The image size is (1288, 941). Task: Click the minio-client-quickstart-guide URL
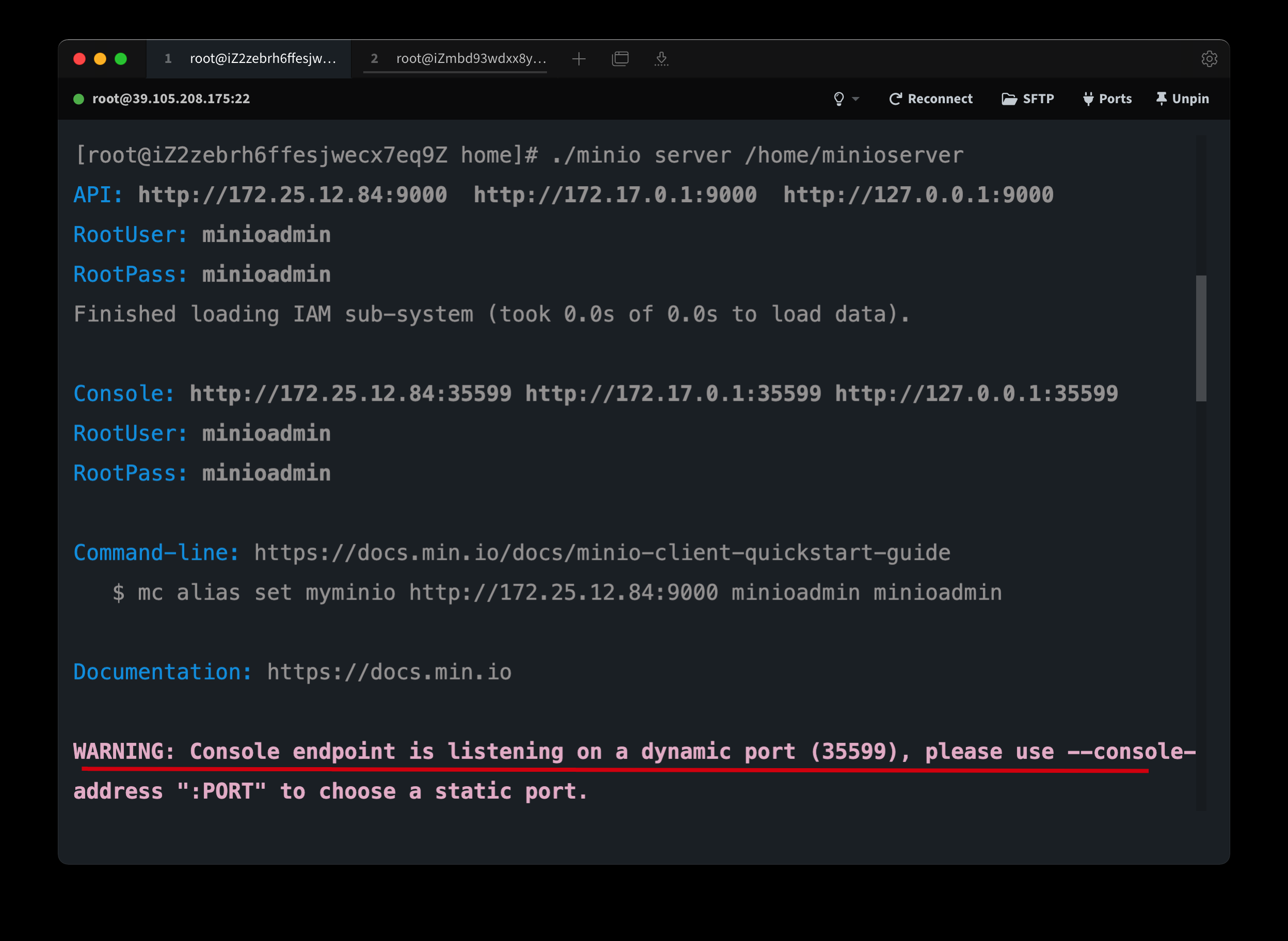602,553
